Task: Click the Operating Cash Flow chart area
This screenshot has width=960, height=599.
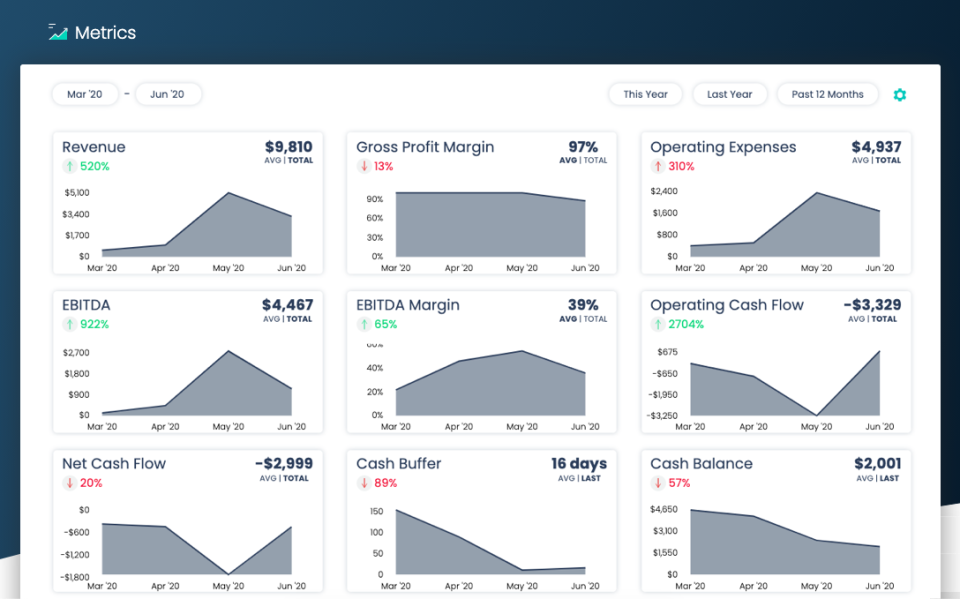Action: 780,390
